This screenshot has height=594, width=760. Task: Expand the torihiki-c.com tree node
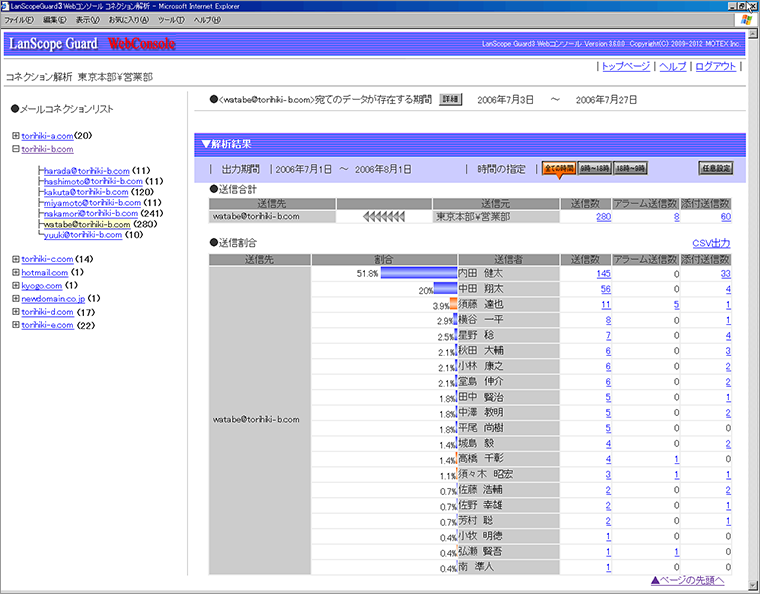pyautogui.click(x=16, y=259)
